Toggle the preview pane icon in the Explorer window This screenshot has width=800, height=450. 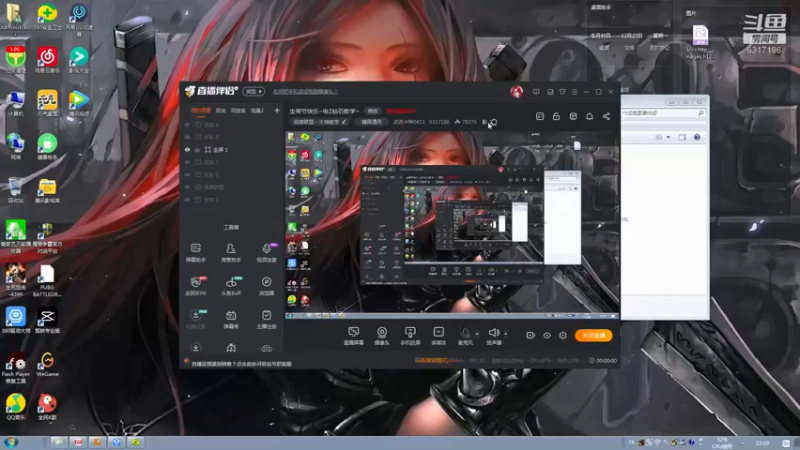682,137
